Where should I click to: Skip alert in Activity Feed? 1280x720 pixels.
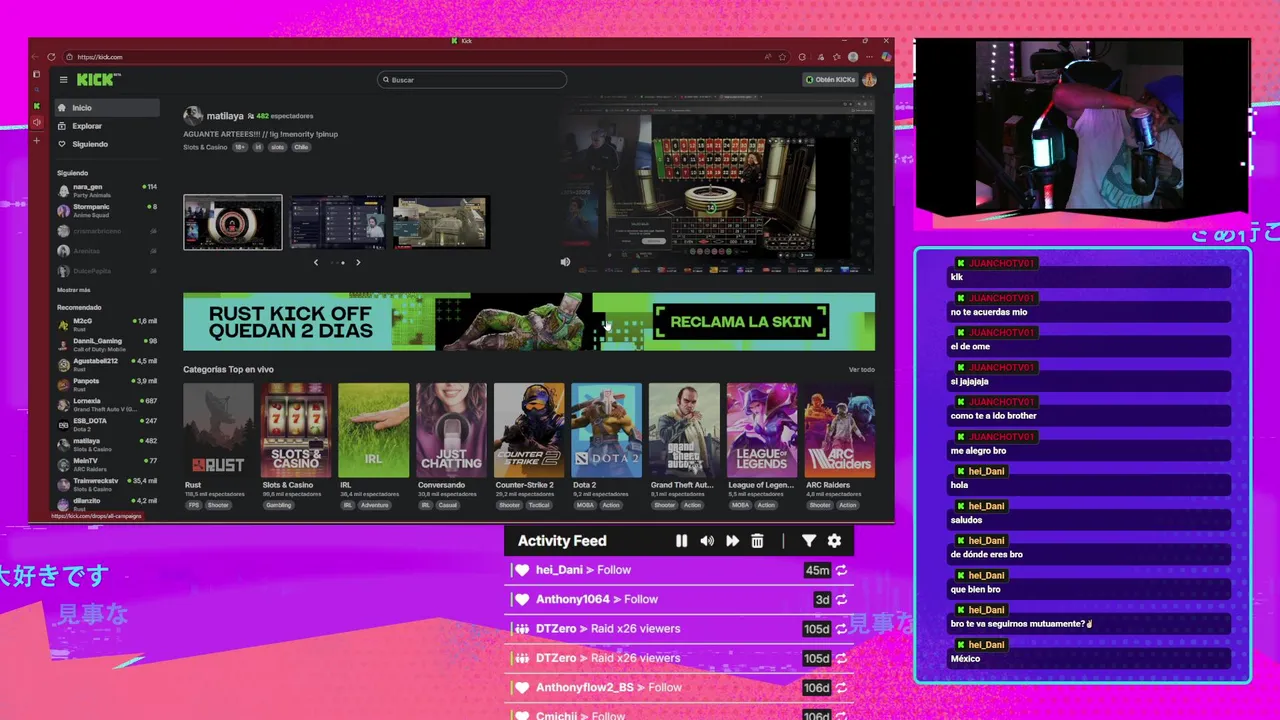[x=732, y=541]
